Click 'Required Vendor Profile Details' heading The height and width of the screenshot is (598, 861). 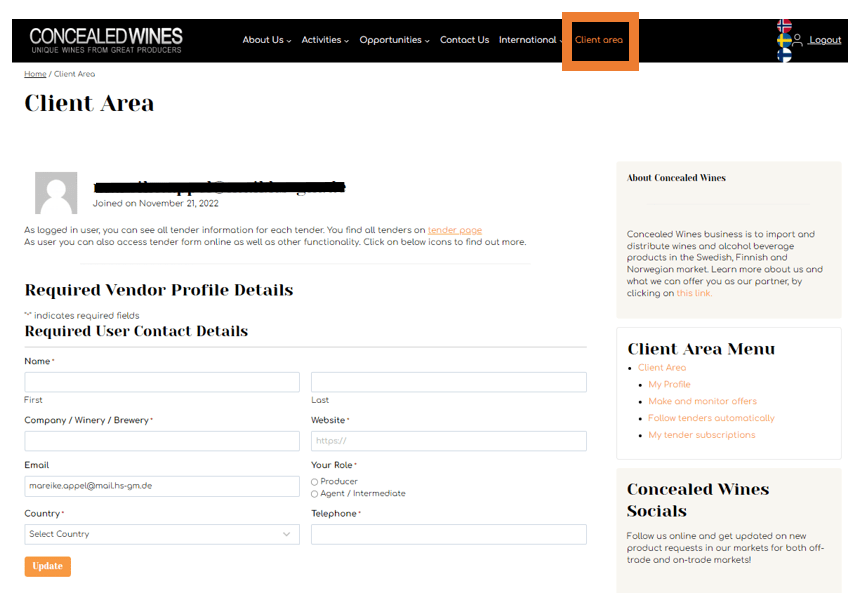click(159, 290)
